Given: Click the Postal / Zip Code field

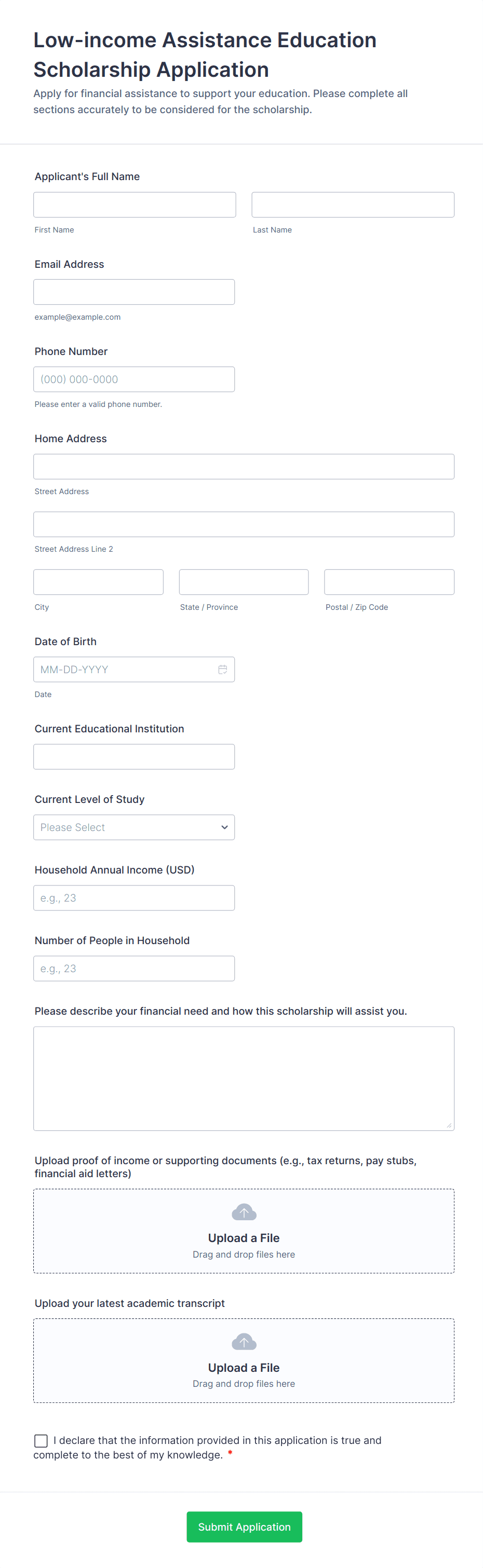Looking at the screenshot, I should tap(389, 582).
